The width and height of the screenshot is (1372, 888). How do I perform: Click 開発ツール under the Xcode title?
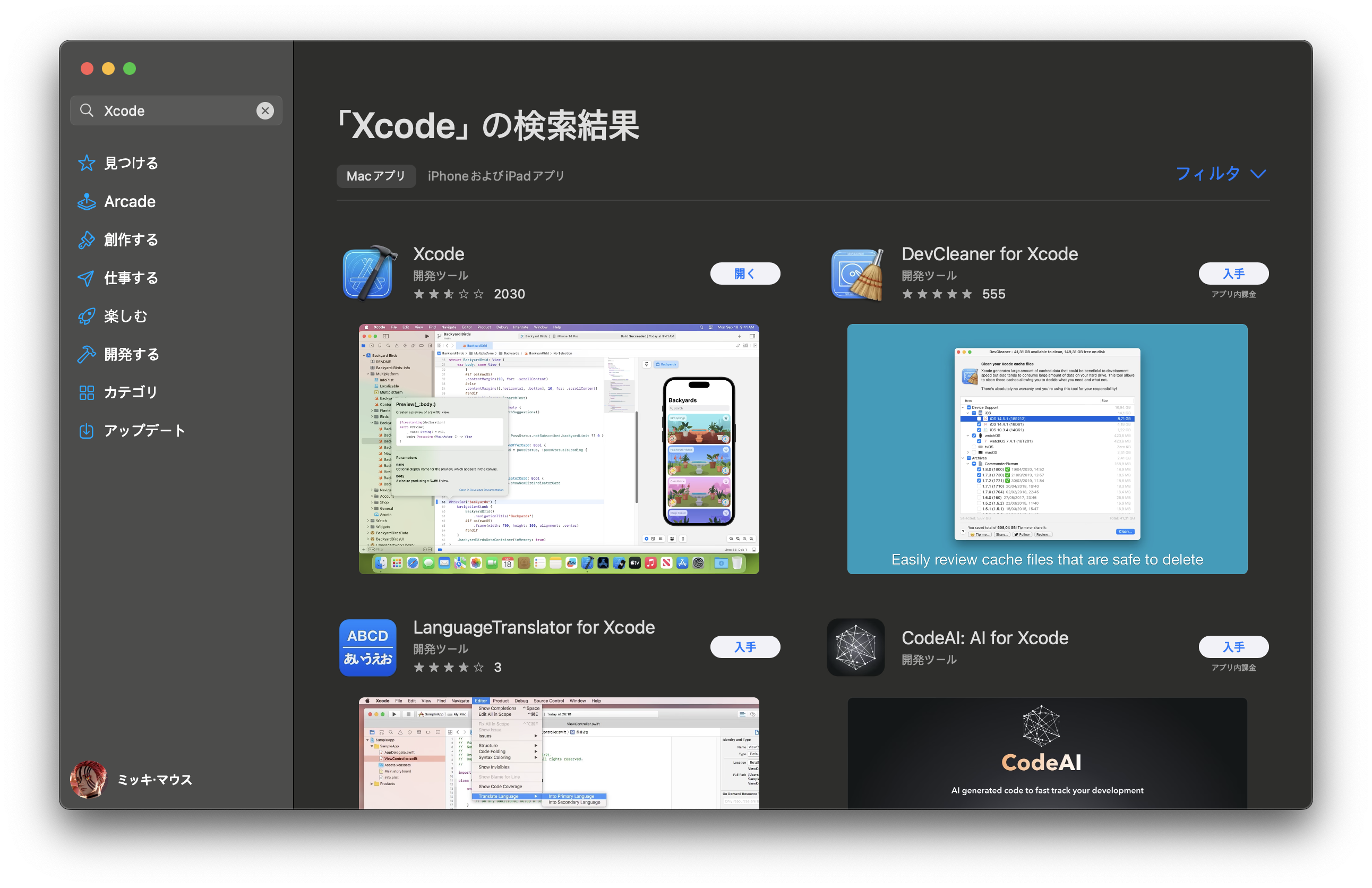coord(441,276)
